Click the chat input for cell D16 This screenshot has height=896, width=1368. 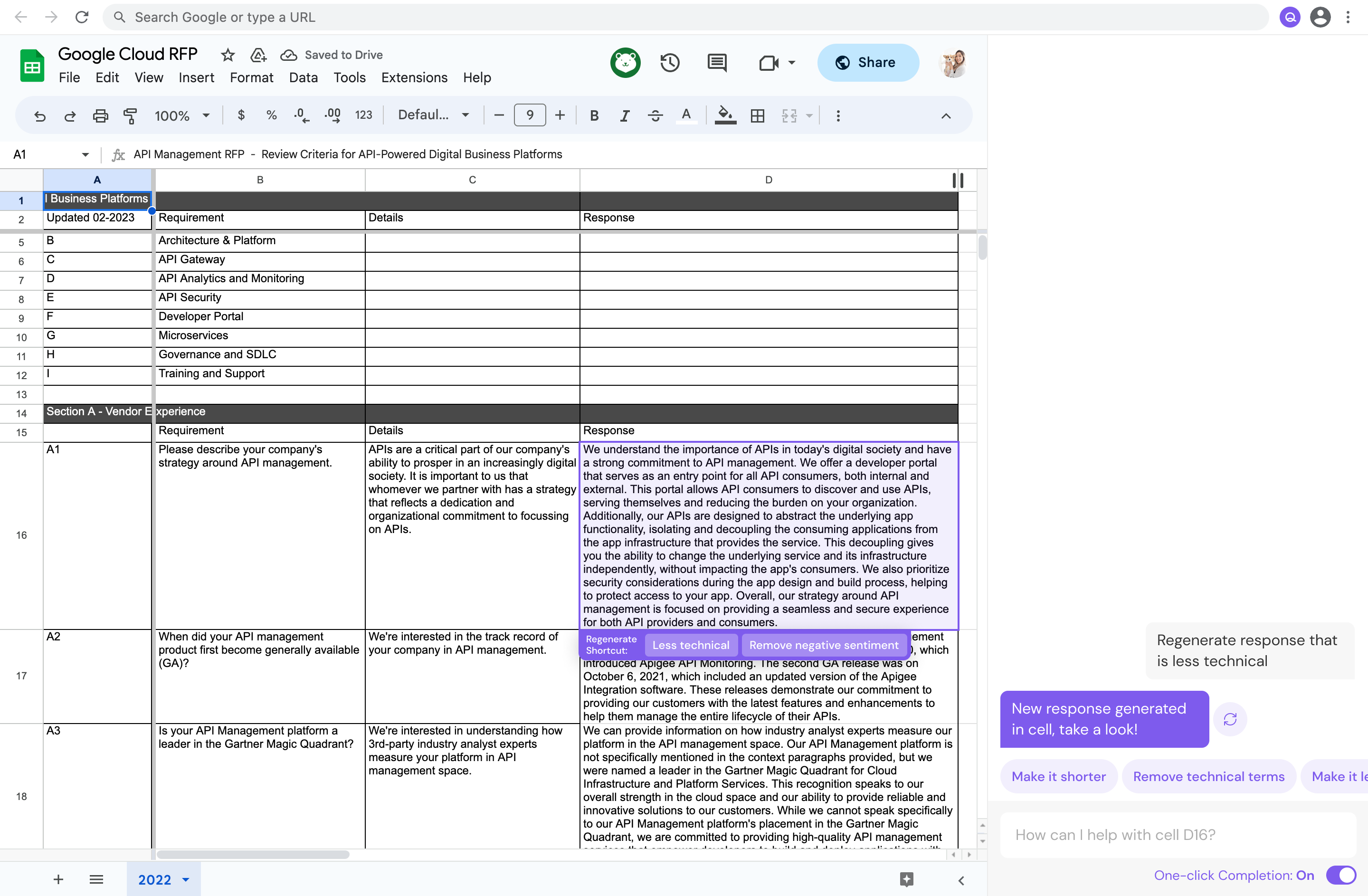click(x=1173, y=835)
